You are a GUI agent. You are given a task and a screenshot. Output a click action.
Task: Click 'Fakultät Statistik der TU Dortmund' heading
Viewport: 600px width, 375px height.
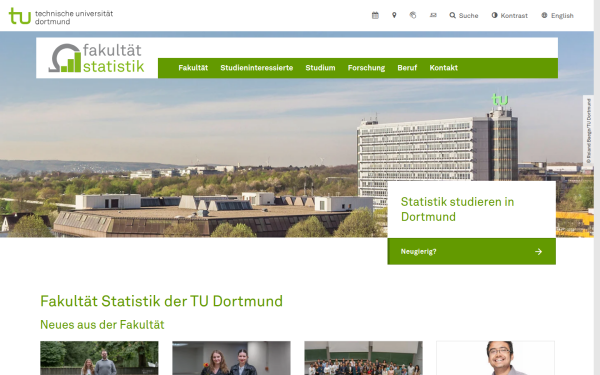coord(161,302)
